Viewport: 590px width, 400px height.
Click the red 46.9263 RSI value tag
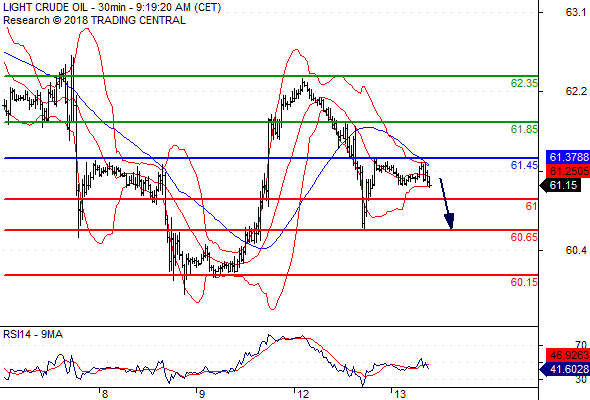point(568,355)
